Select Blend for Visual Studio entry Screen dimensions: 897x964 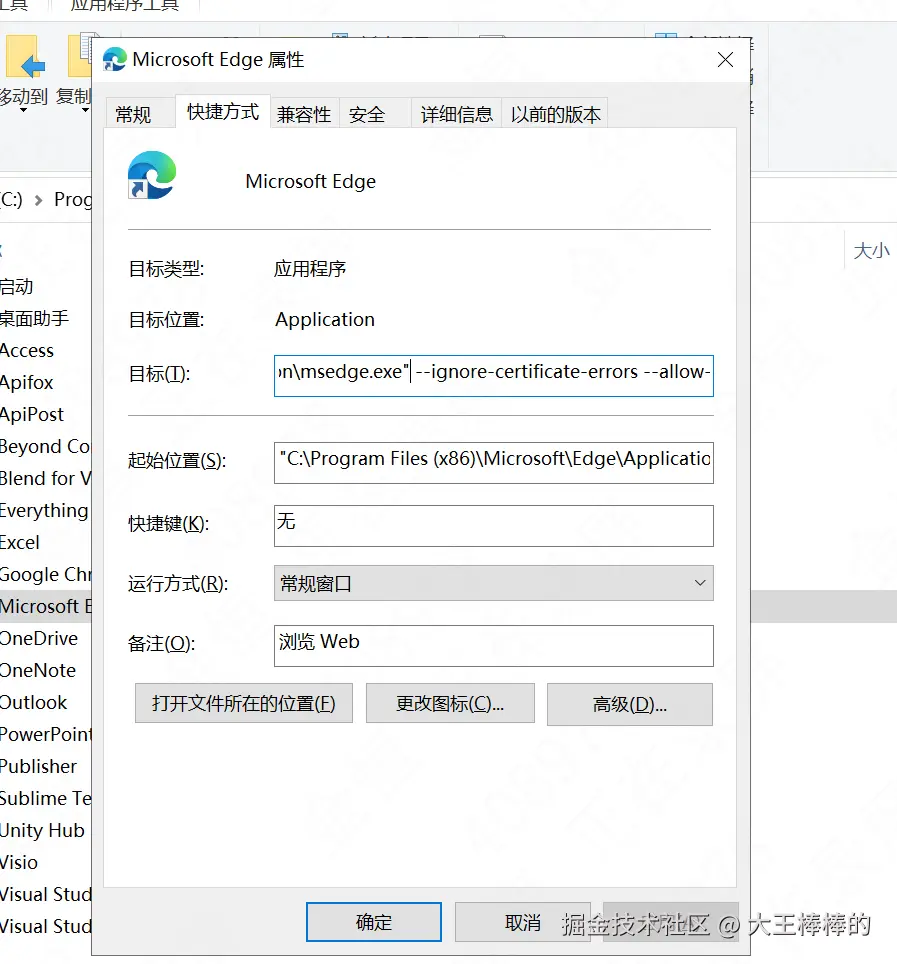45,478
